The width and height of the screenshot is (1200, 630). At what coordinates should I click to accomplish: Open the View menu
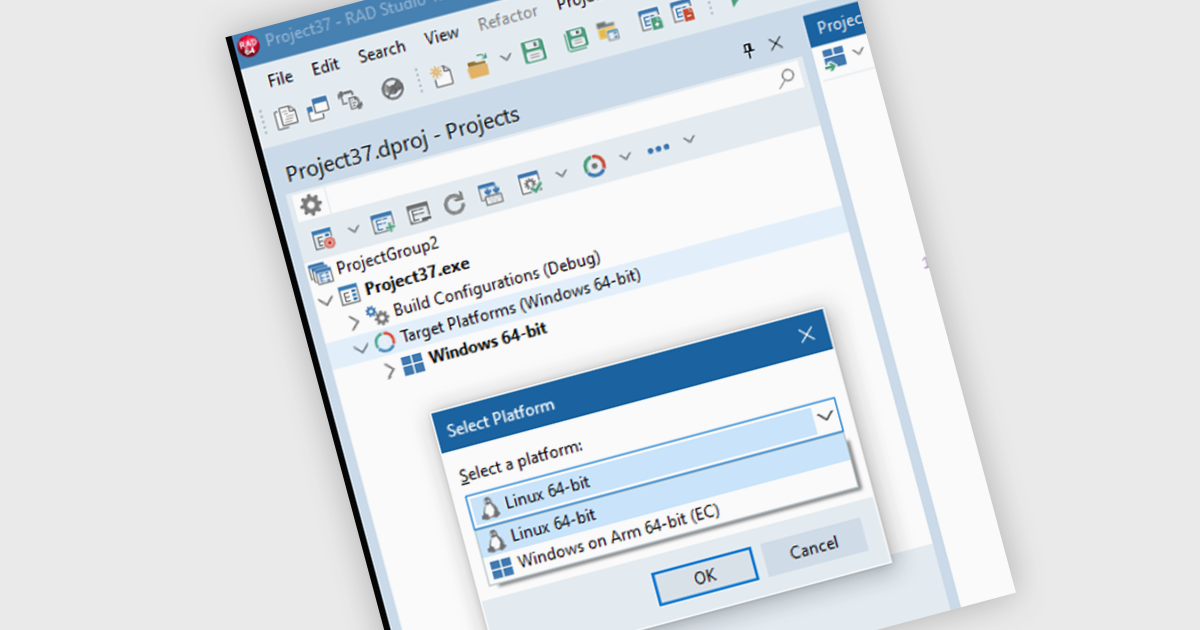click(441, 37)
